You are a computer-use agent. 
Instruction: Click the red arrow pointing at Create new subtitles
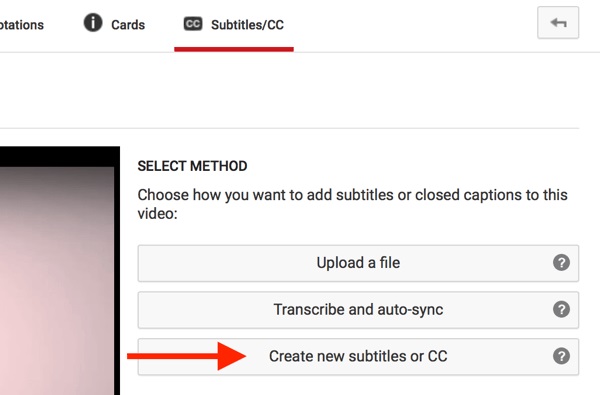click(x=186, y=356)
